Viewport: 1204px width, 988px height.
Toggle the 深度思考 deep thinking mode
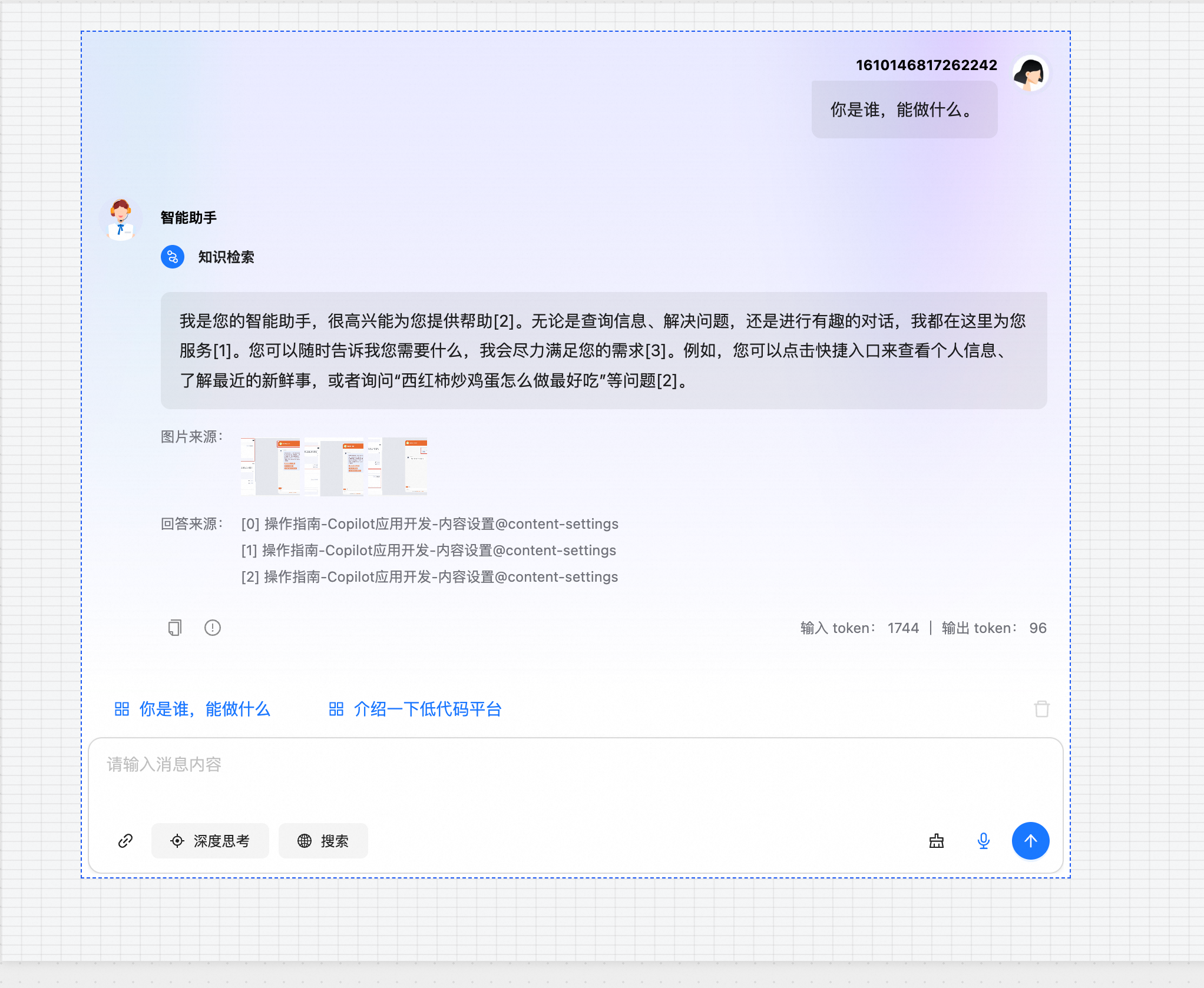point(210,841)
